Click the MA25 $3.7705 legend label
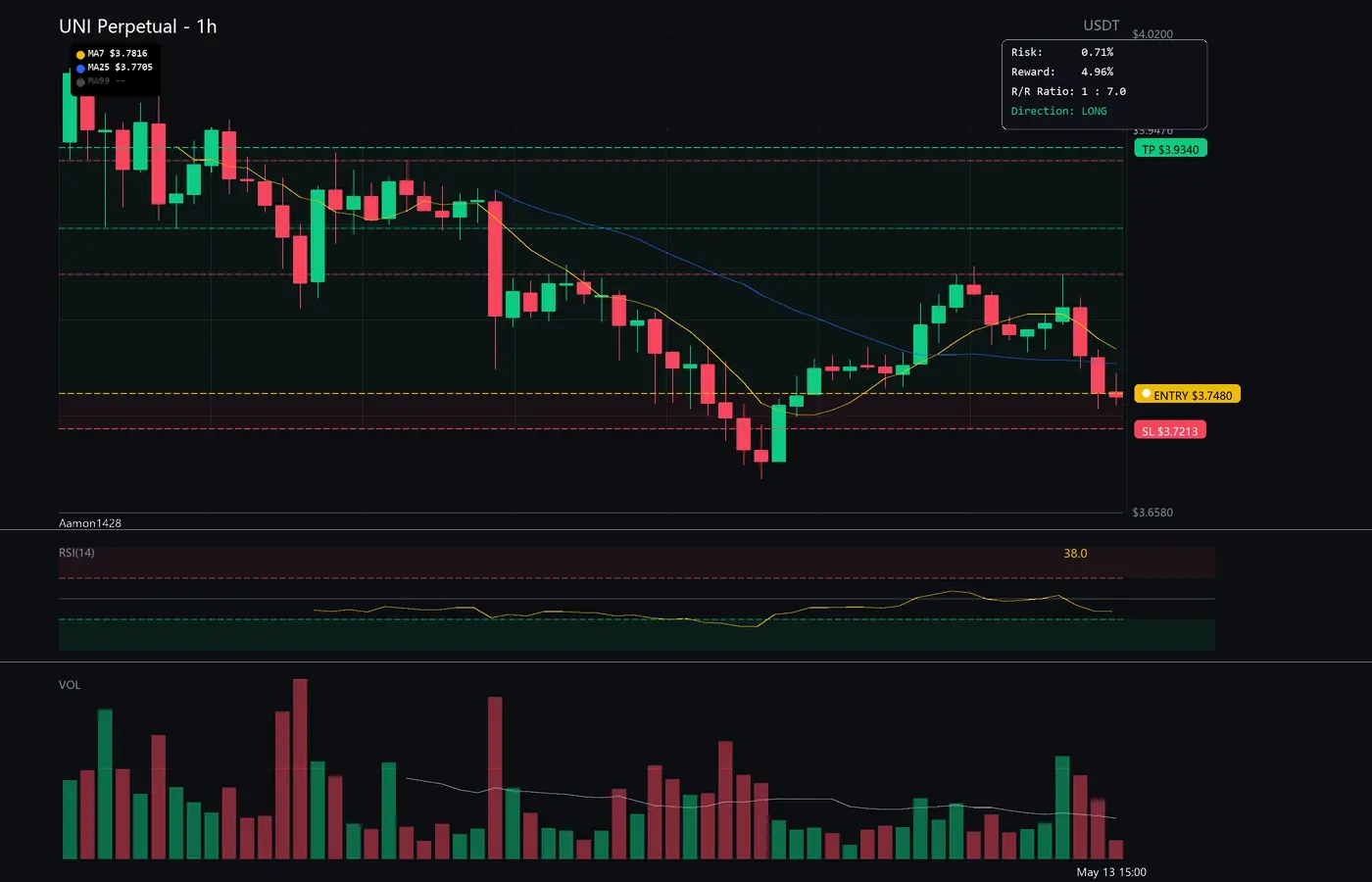1372x882 pixels. [x=121, y=68]
